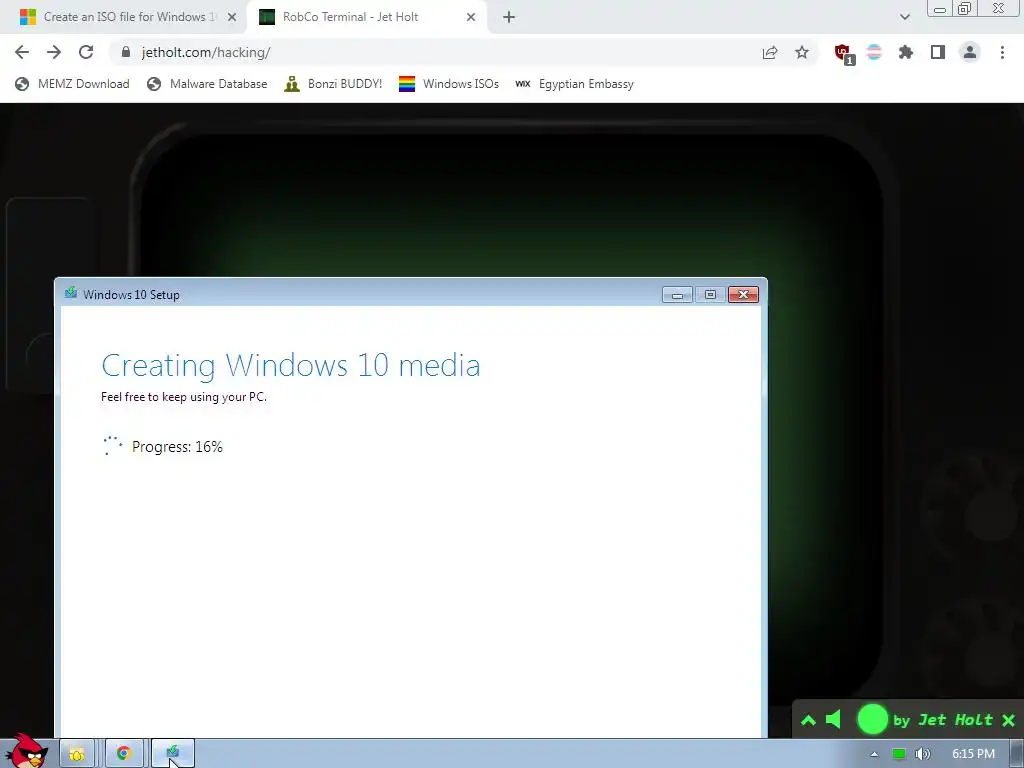Close the RobCo Terminal tab
The height and width of the screenshot is (768, 1024).
(471, 17)
